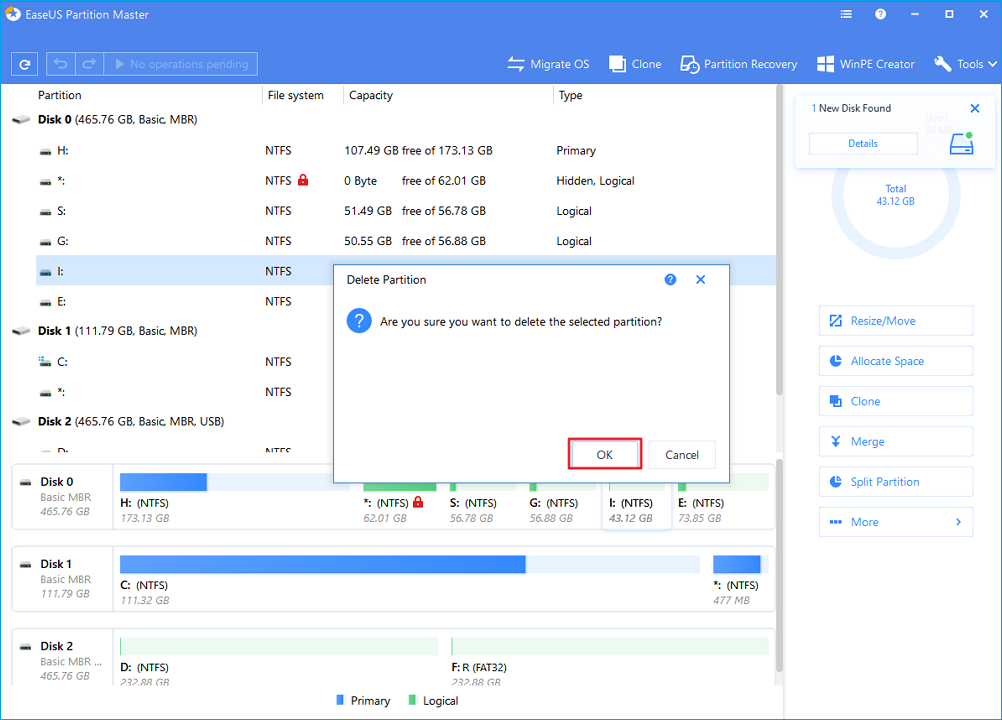Click the Type column header
The image size is (1002, 720).
[570, 95]
